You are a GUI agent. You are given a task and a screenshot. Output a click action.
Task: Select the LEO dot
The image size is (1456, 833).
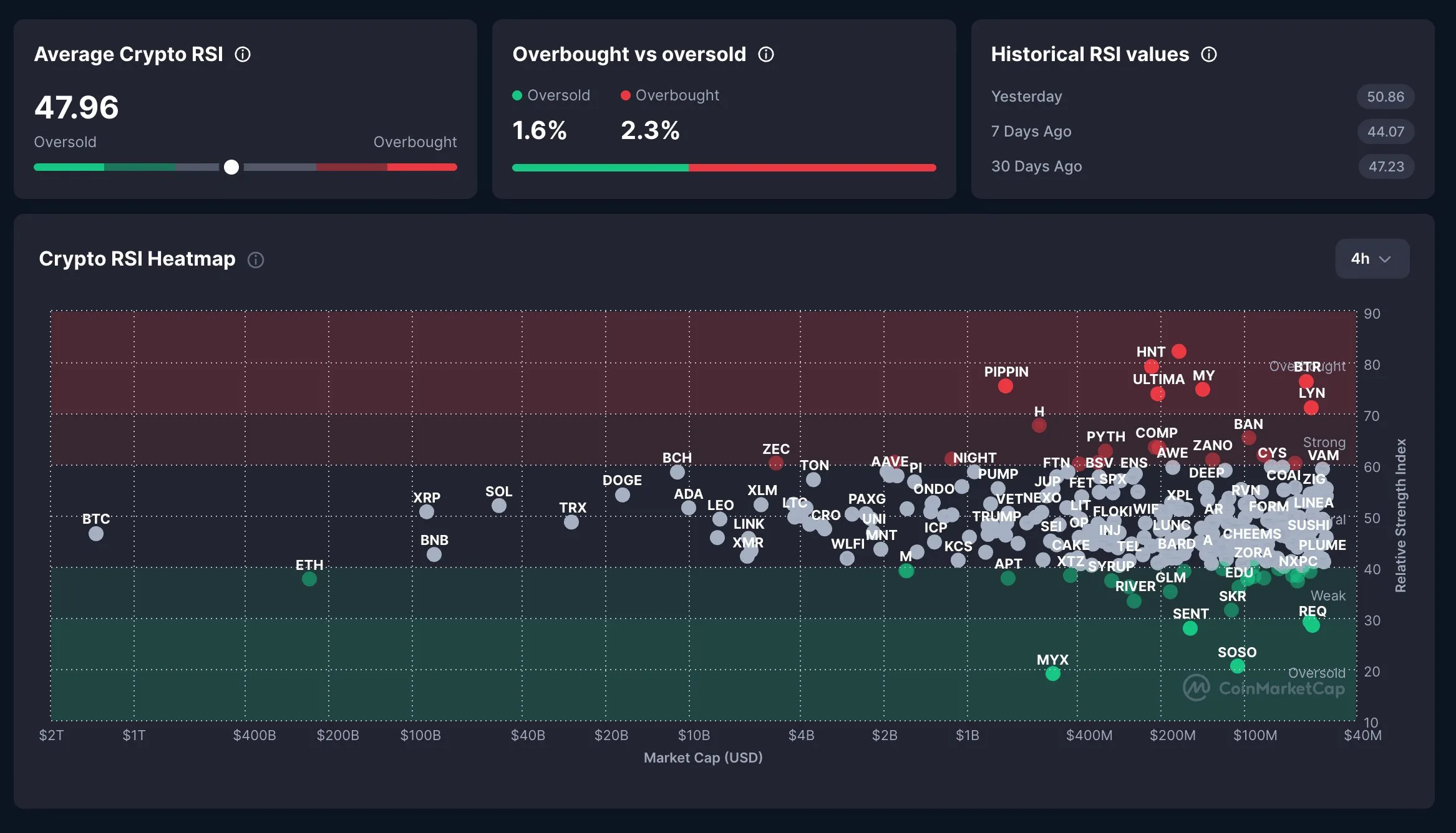pyautogui.click(x=720, y=519)
